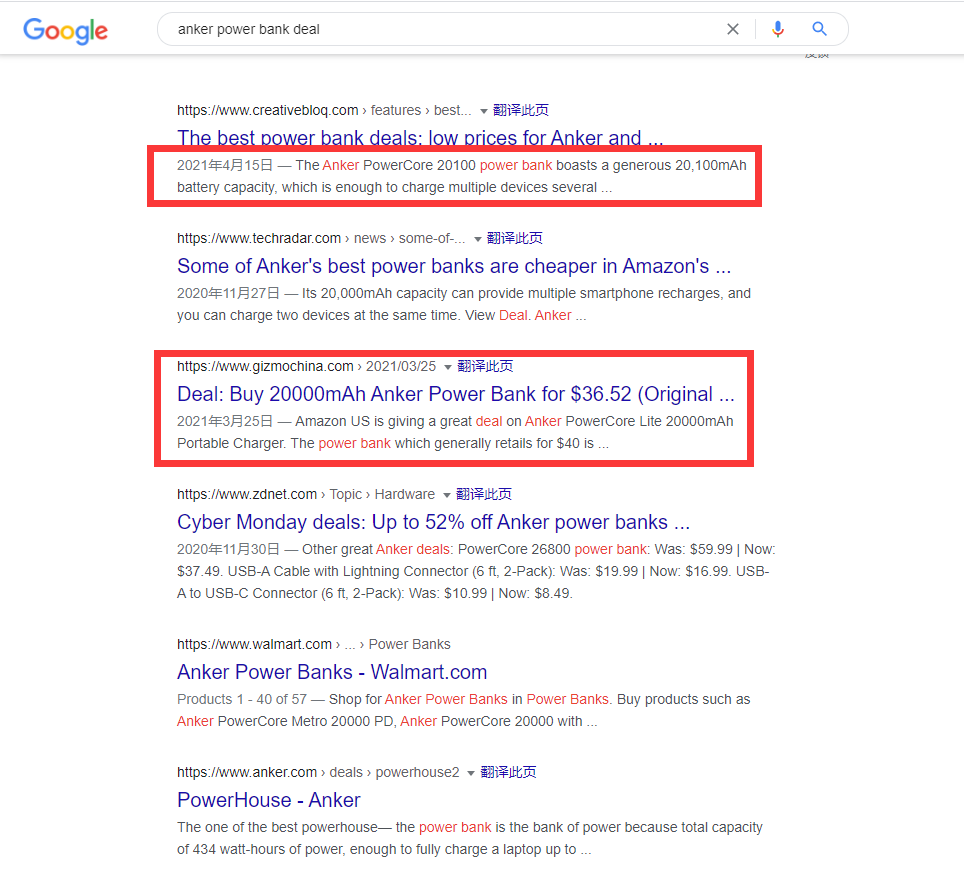Expand dropdown arrow beside creativebloq.com URL
Screen dimensions: 964x887
(484, 111)
